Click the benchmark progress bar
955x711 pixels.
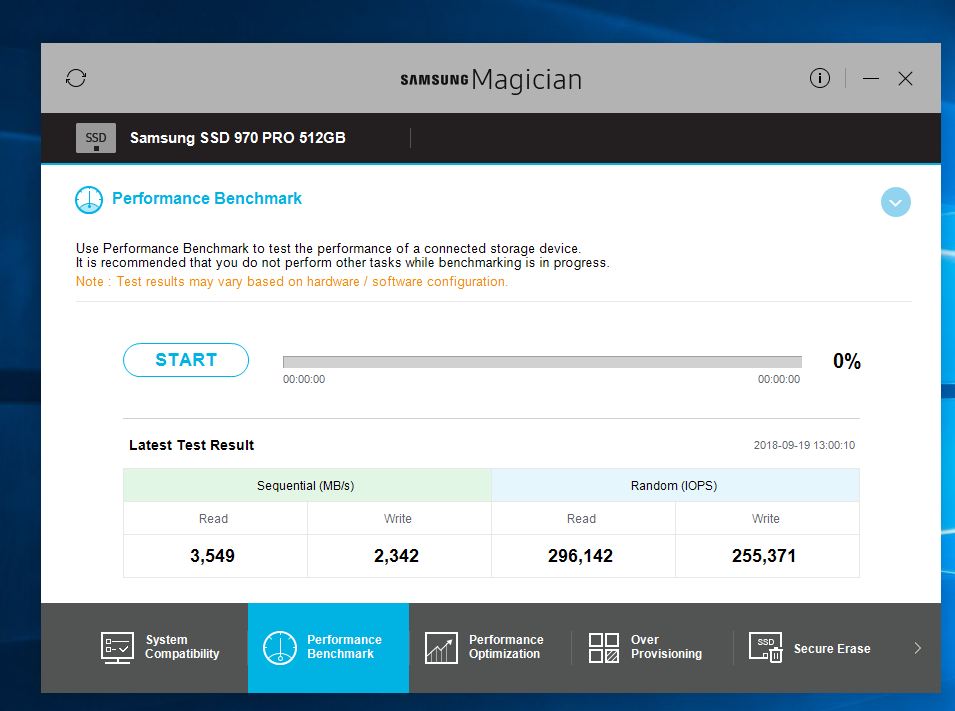tap(542, 362)
